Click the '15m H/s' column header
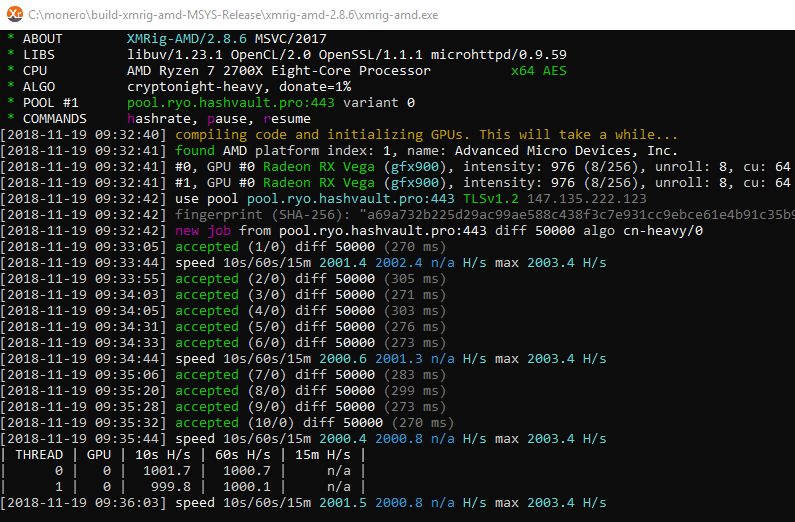Screen dimensions: 795x522 (x=323, y=455)
